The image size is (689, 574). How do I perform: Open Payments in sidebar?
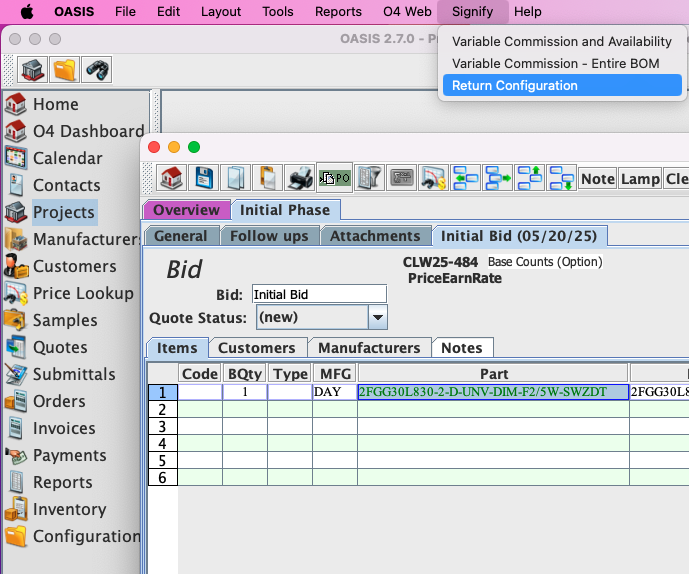tap(55, 455)
